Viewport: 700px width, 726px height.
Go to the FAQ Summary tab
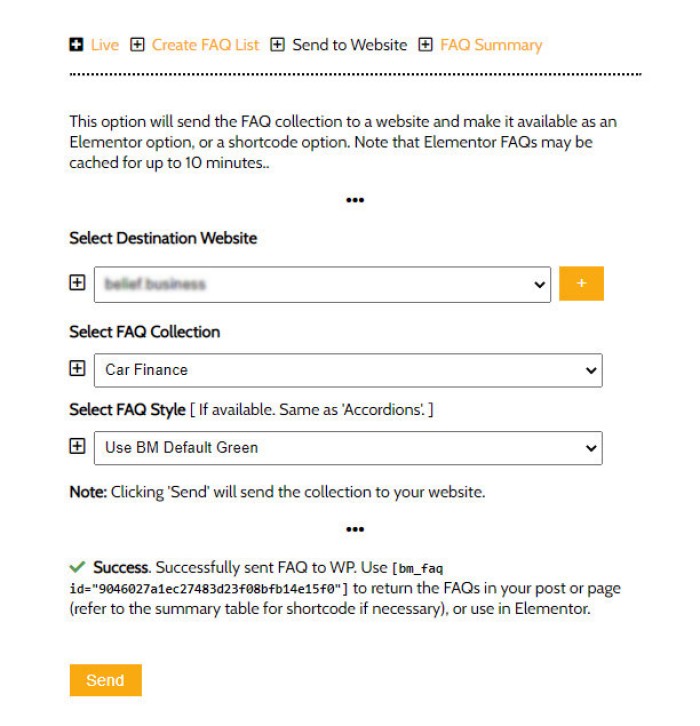tap(490, 45)
